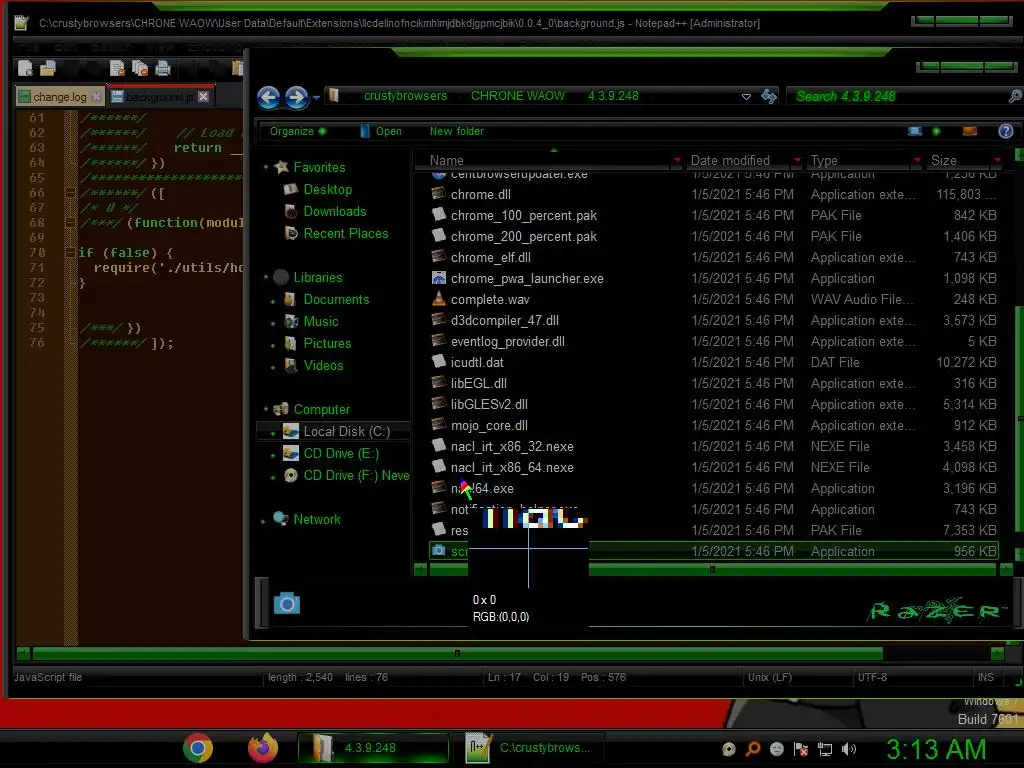Open the view options dropdown dot
The height and width of the screenshot is (768, 1024).
pyautogui.click(x=936, y=131)
